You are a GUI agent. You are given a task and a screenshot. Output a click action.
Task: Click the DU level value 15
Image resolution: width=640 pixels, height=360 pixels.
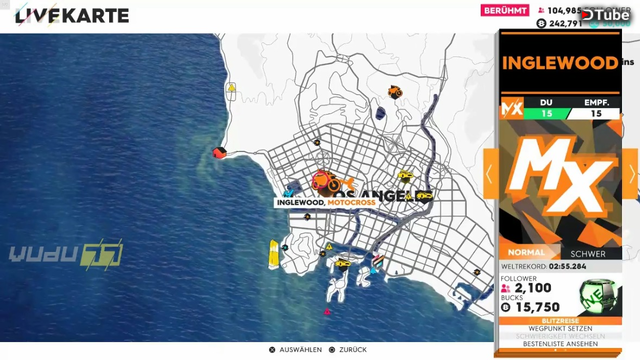tap(547, 113)
